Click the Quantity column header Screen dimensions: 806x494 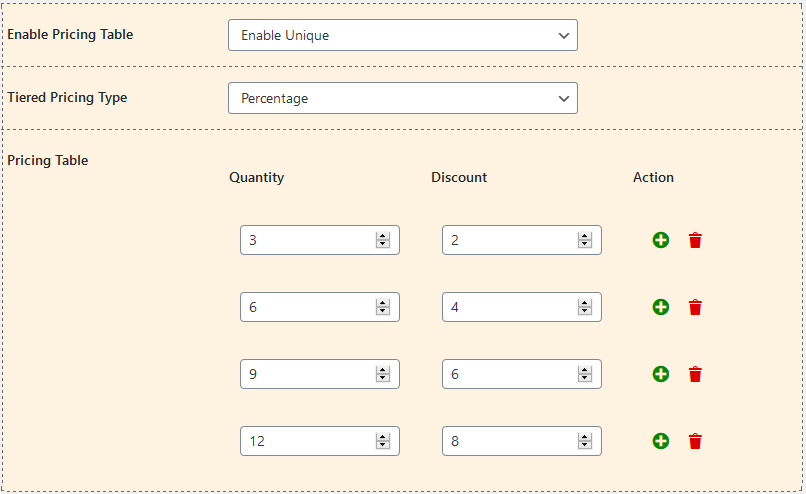257,177
